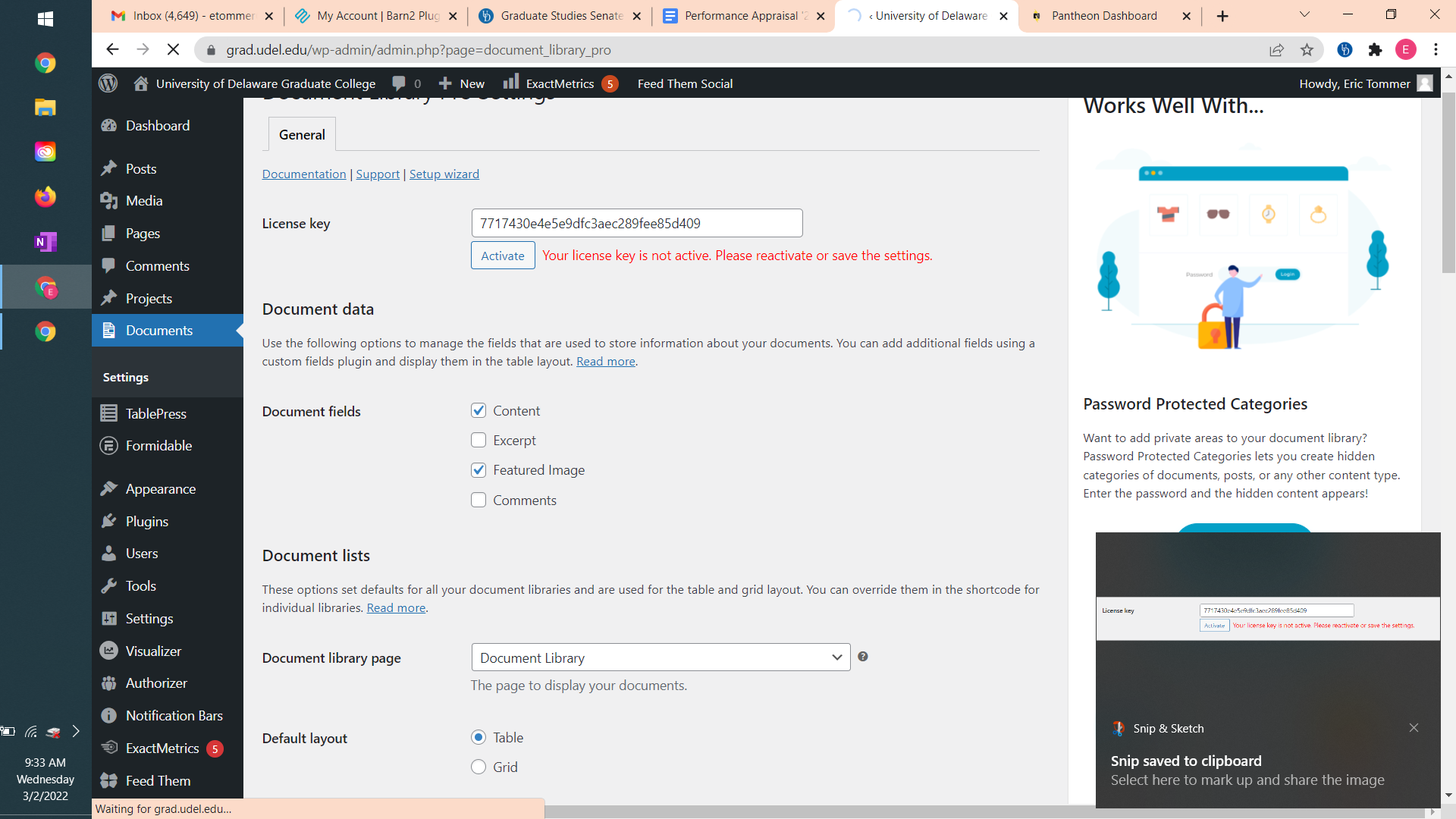Open the Plugins menu in sidebar
The height and width of the screenshot is (819, 1456).
tap(147, 521)
